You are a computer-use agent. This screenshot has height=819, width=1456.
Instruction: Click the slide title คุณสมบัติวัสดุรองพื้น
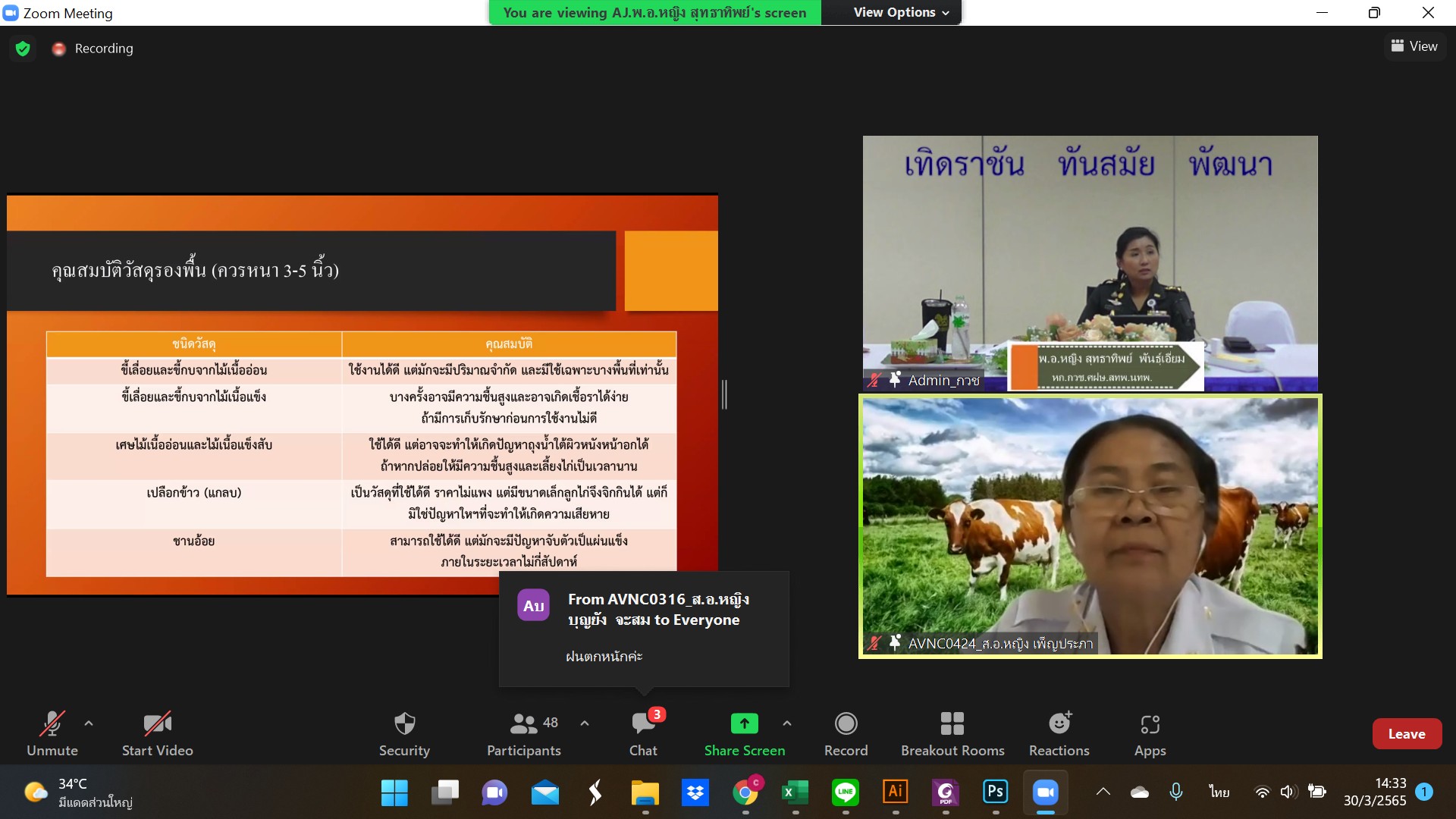(x=196, y=269)
